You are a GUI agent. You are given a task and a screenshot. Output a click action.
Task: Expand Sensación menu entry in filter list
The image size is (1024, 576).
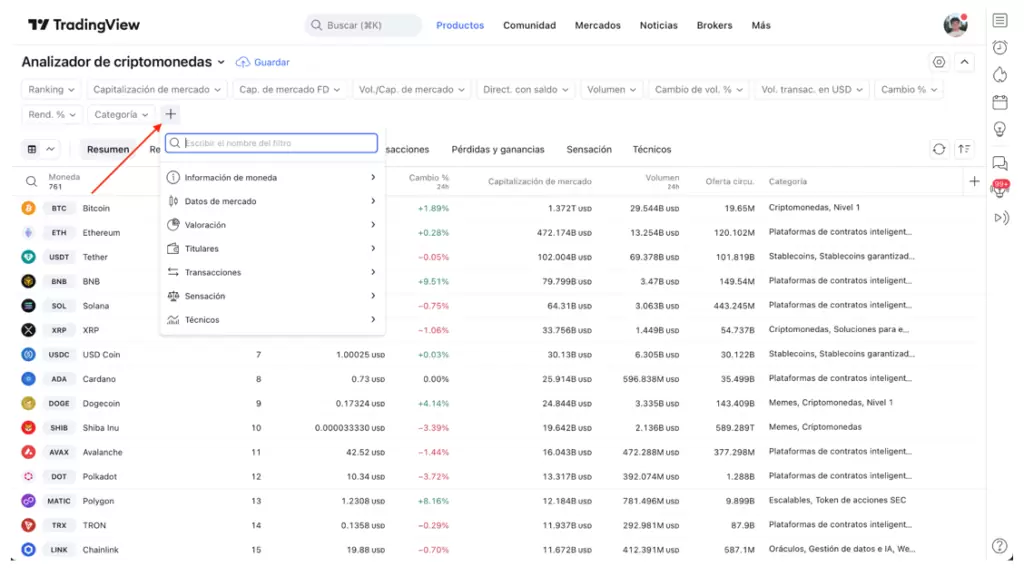pyautogui.click(x=272, y=296)
